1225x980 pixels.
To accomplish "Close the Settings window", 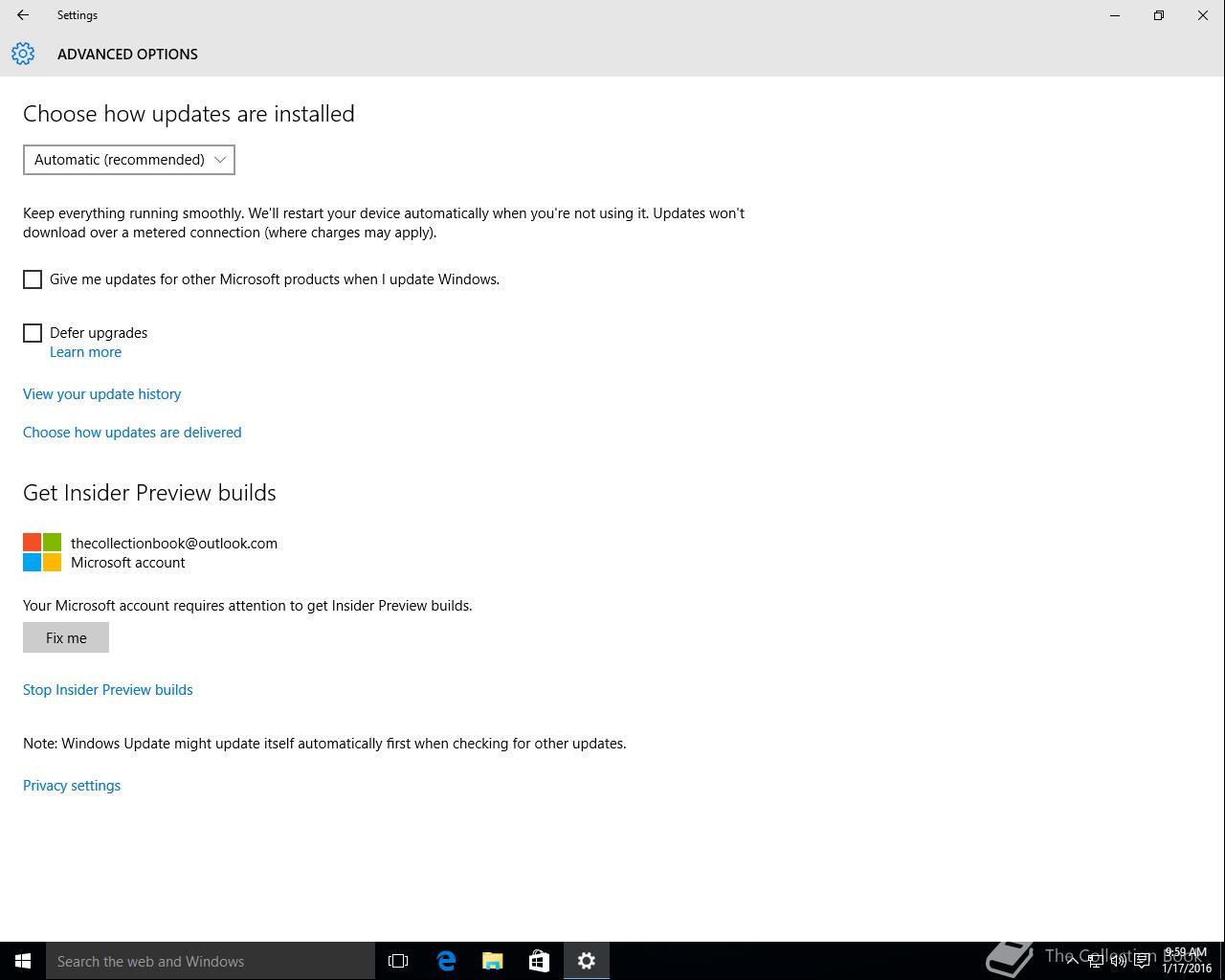I will pyautogui.click(x=1203, y=15).
